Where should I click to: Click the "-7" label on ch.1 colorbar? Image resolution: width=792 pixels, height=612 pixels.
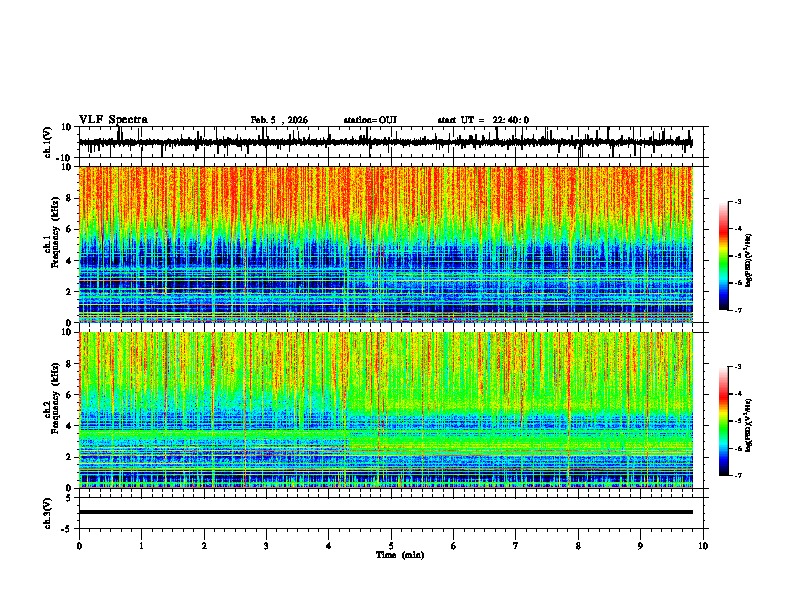click(738, 310)
